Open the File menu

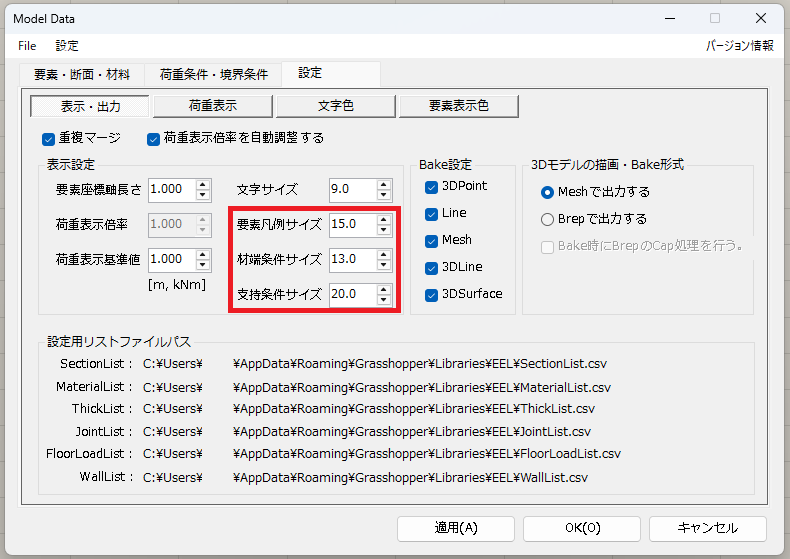click(x=27, y=46)
